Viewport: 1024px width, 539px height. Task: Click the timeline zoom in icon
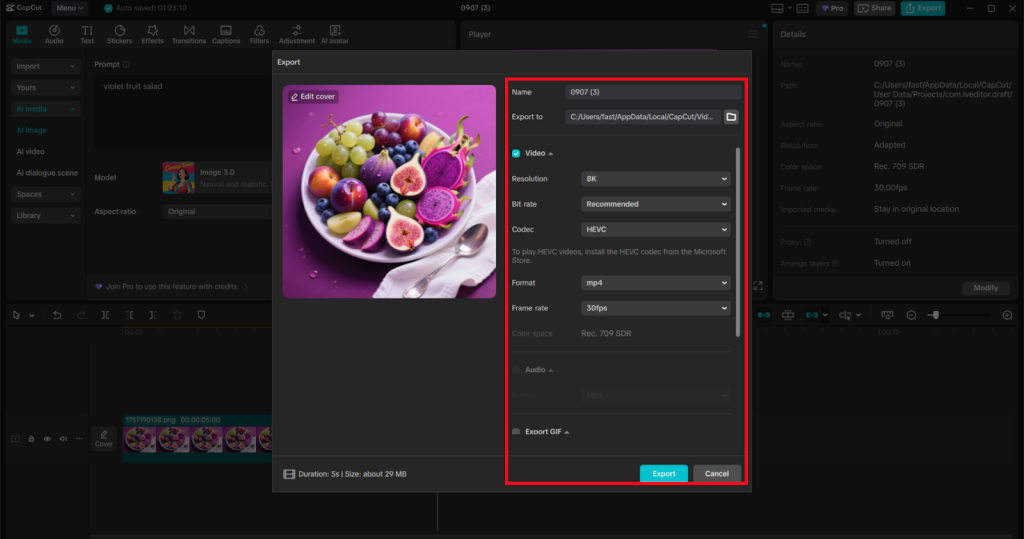[x=1007, y=315]
